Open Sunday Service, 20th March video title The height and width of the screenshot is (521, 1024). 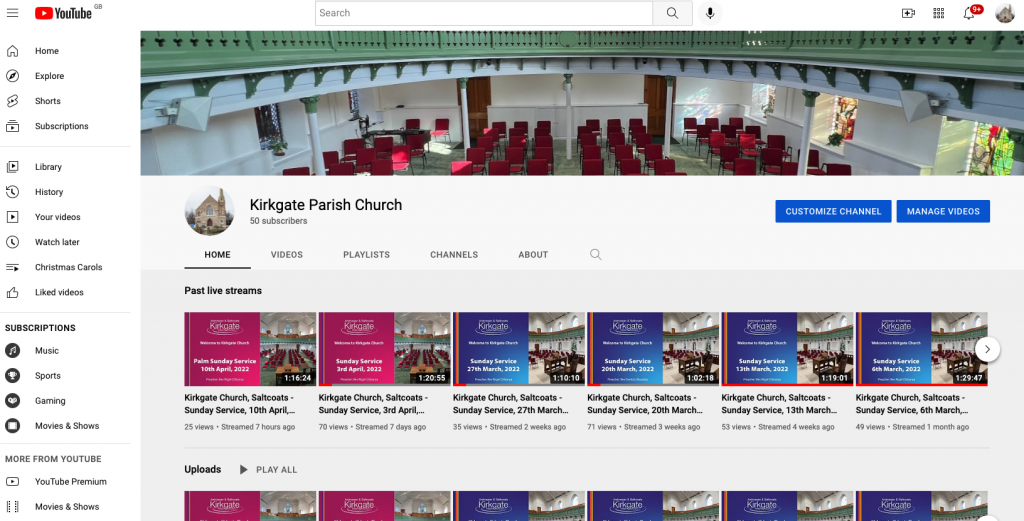[645, 403]
